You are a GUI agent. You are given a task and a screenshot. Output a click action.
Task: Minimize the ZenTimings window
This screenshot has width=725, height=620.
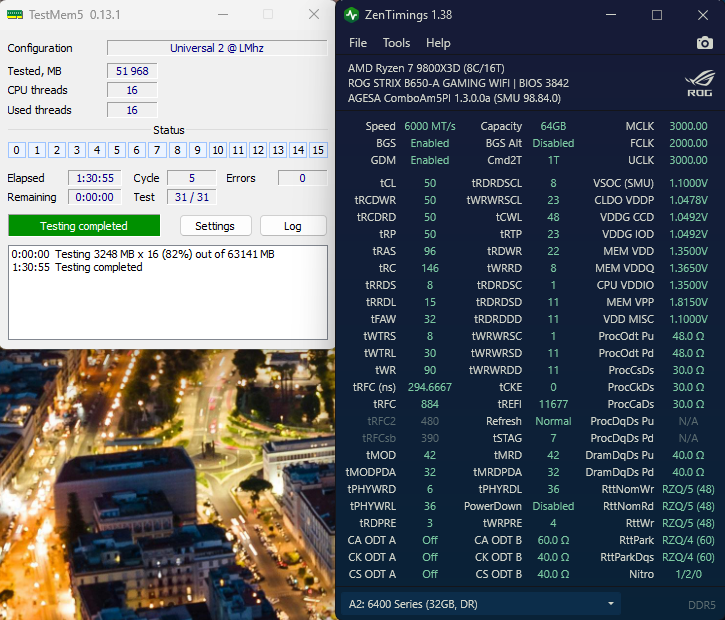point(612,15)
